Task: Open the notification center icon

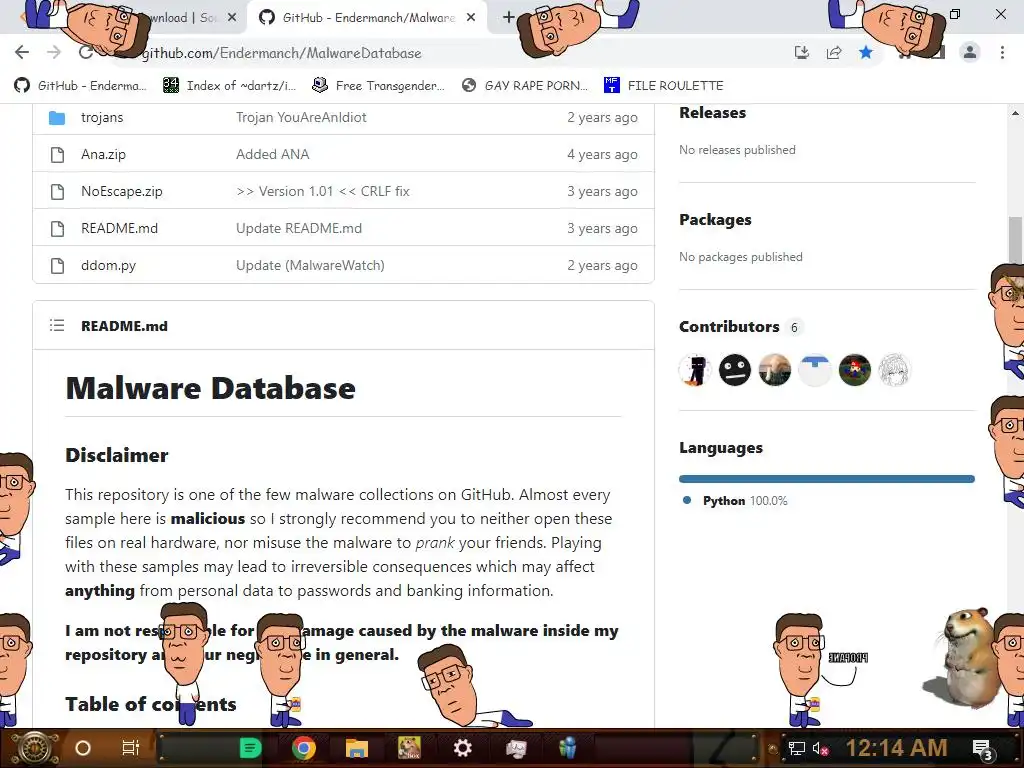Action: coord(983,750)
